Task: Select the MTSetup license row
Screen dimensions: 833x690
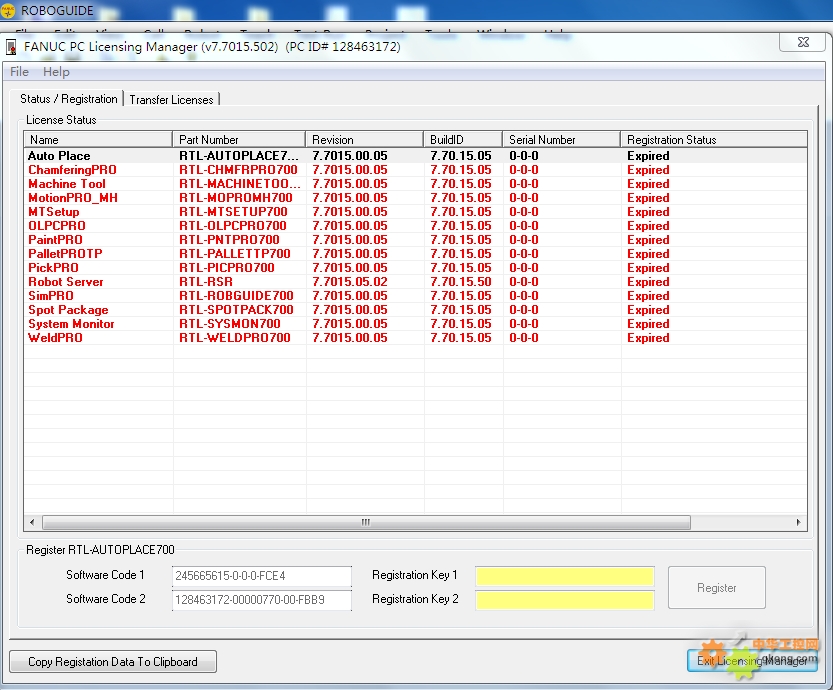Action: pos(415,212)
